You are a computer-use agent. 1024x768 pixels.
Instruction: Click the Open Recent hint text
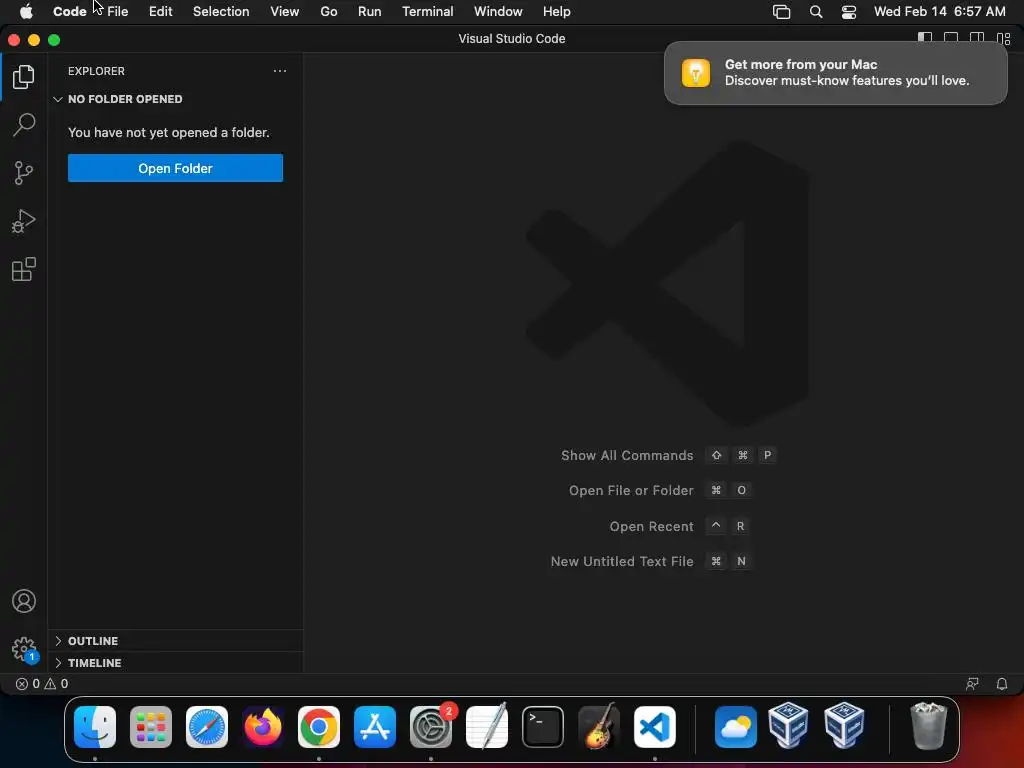pyautogui.click(x=651, y=526)
